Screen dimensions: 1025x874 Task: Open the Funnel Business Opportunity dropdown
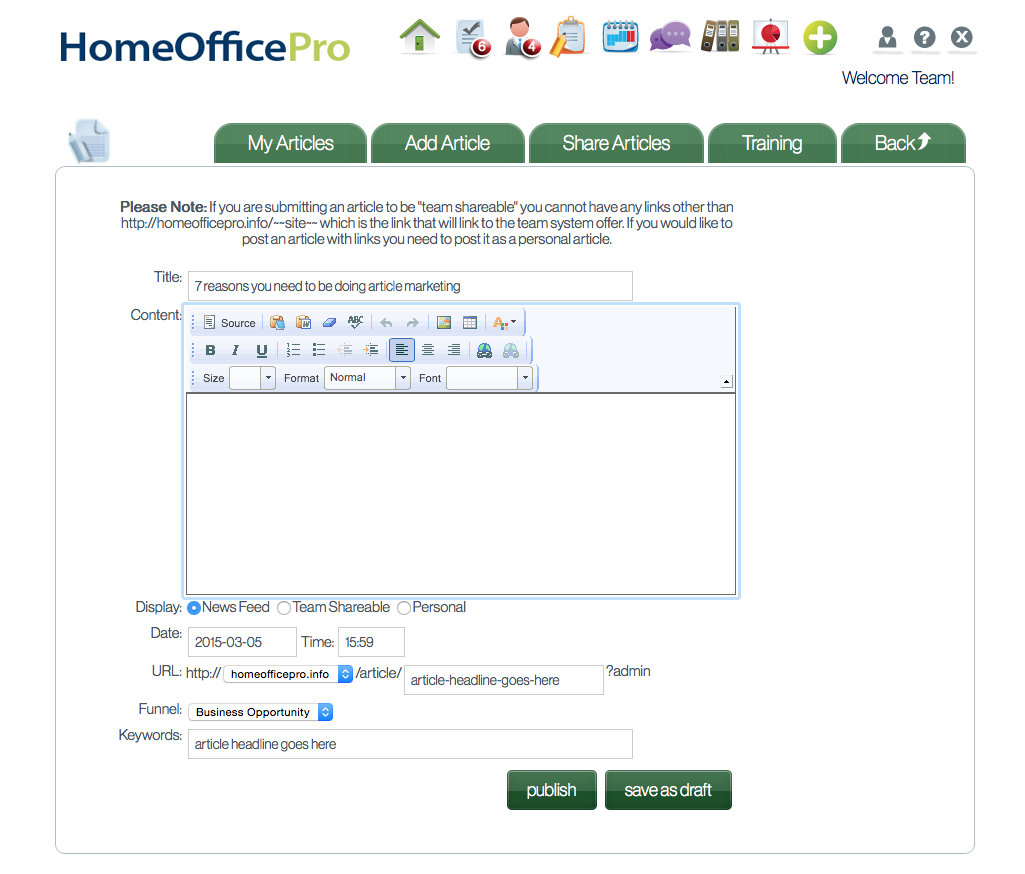tap(261, 712)
